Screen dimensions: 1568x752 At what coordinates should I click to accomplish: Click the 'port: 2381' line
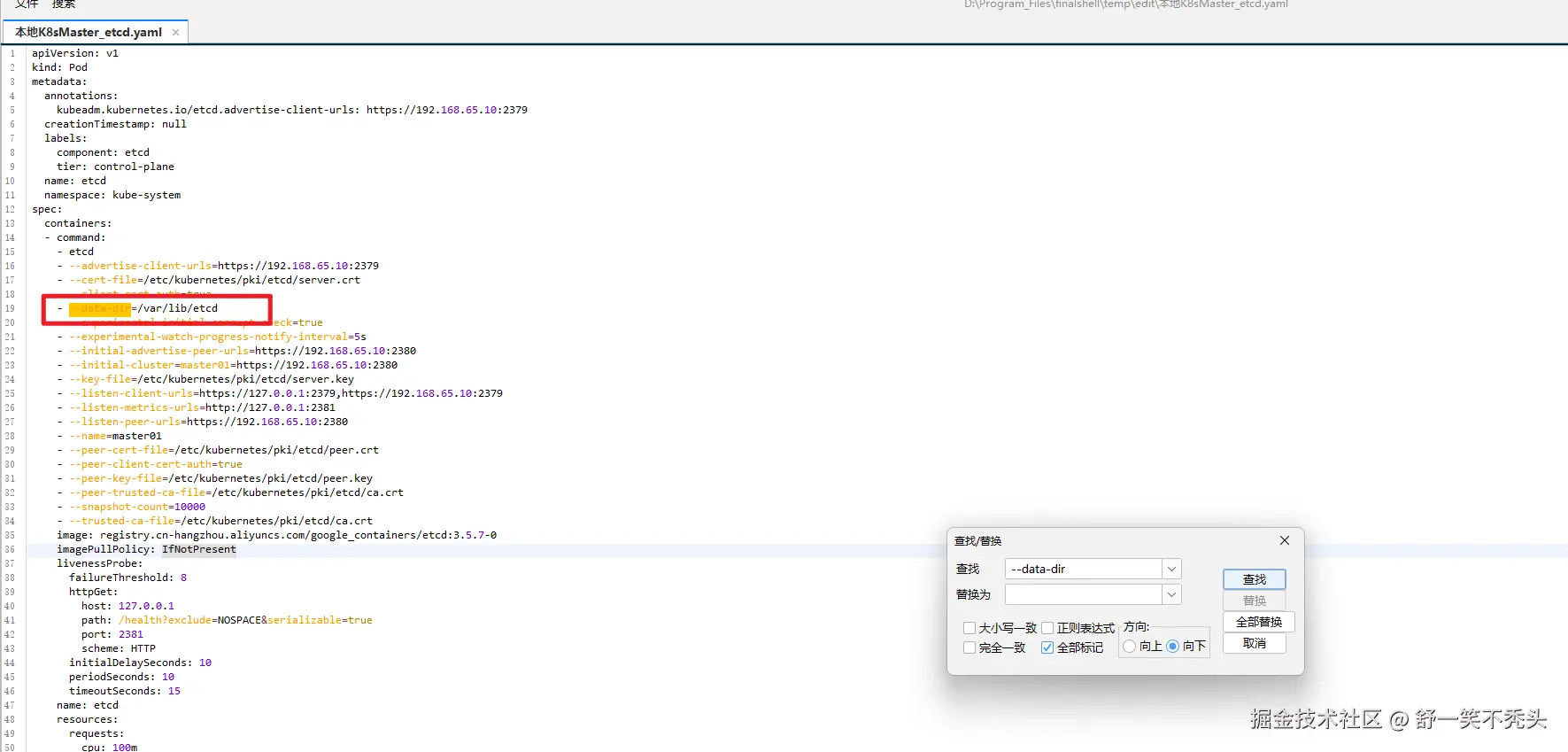coord(112,634)
